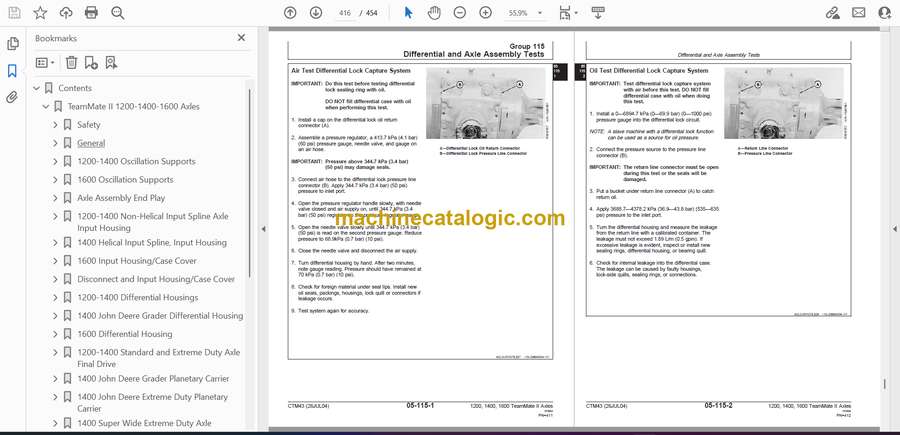
Task: Close the Bookmarks panel
Action: 241,38
